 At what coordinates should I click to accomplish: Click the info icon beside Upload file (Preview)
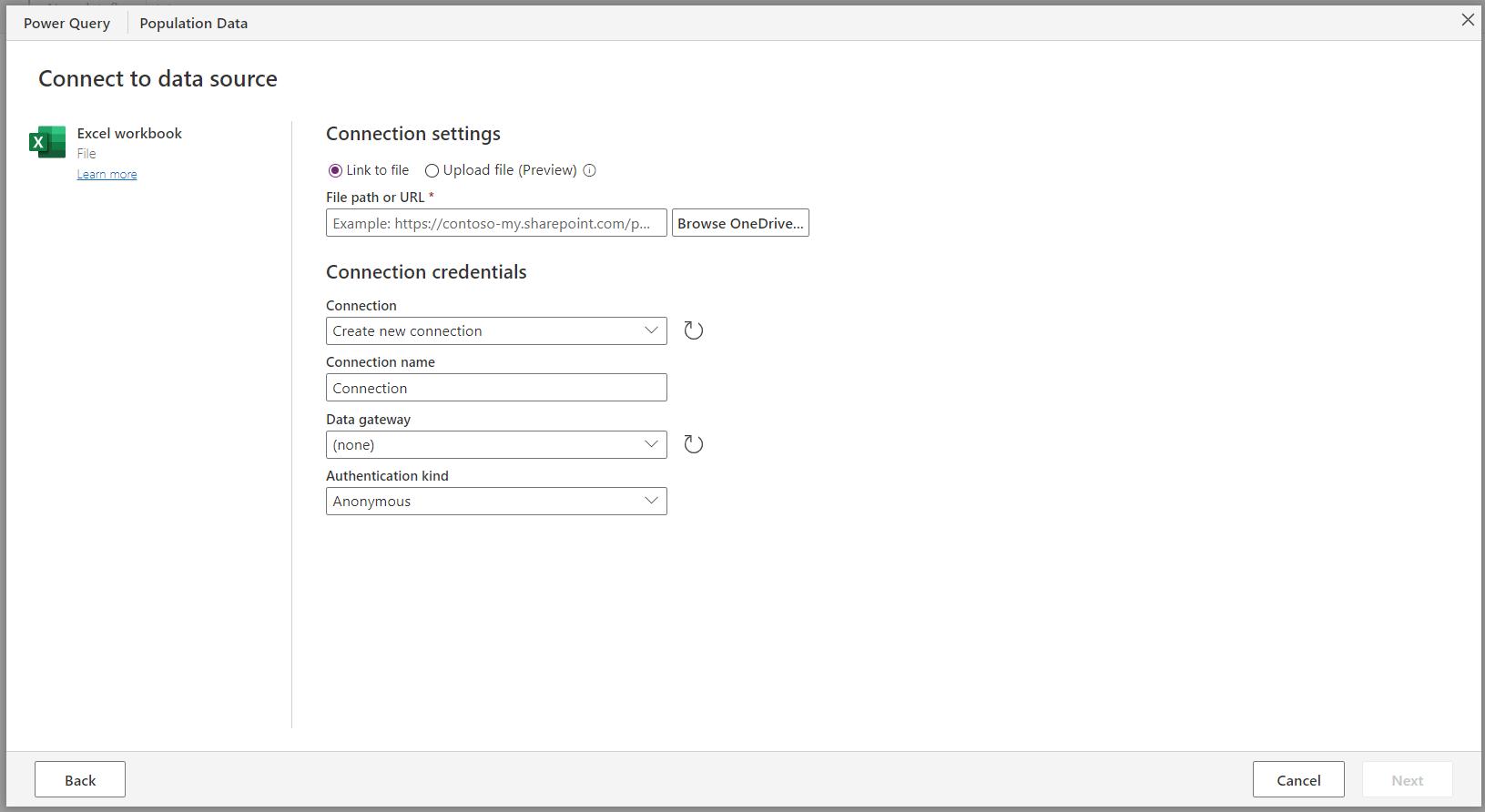[589, 170]
